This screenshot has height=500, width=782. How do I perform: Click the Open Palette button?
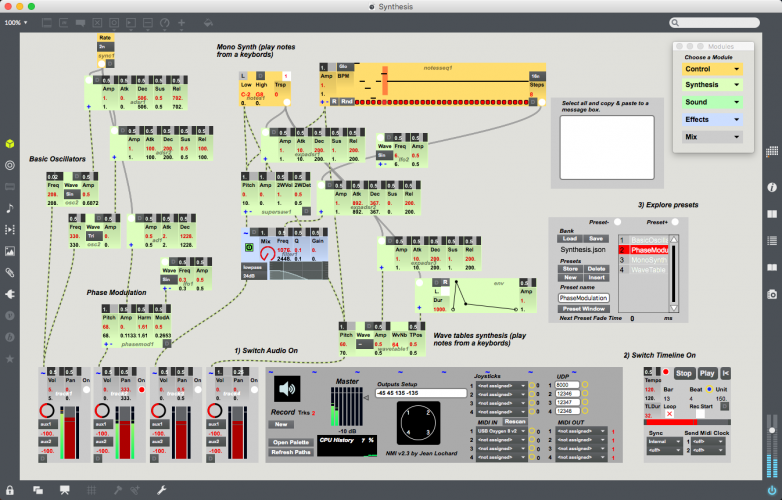point(291,442)
